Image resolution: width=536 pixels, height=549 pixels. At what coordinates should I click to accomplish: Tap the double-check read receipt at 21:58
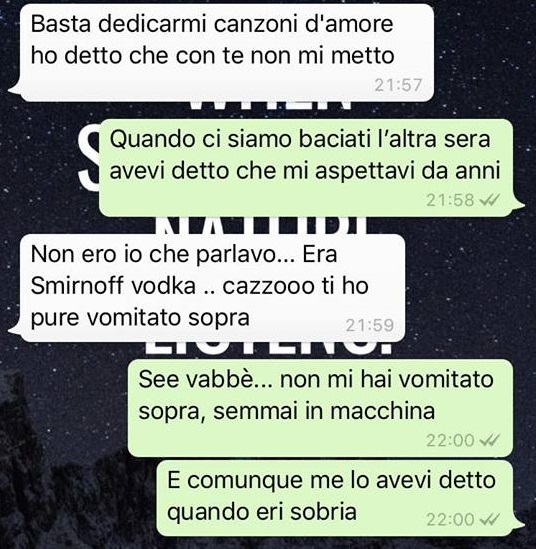(x=489, y=200)
